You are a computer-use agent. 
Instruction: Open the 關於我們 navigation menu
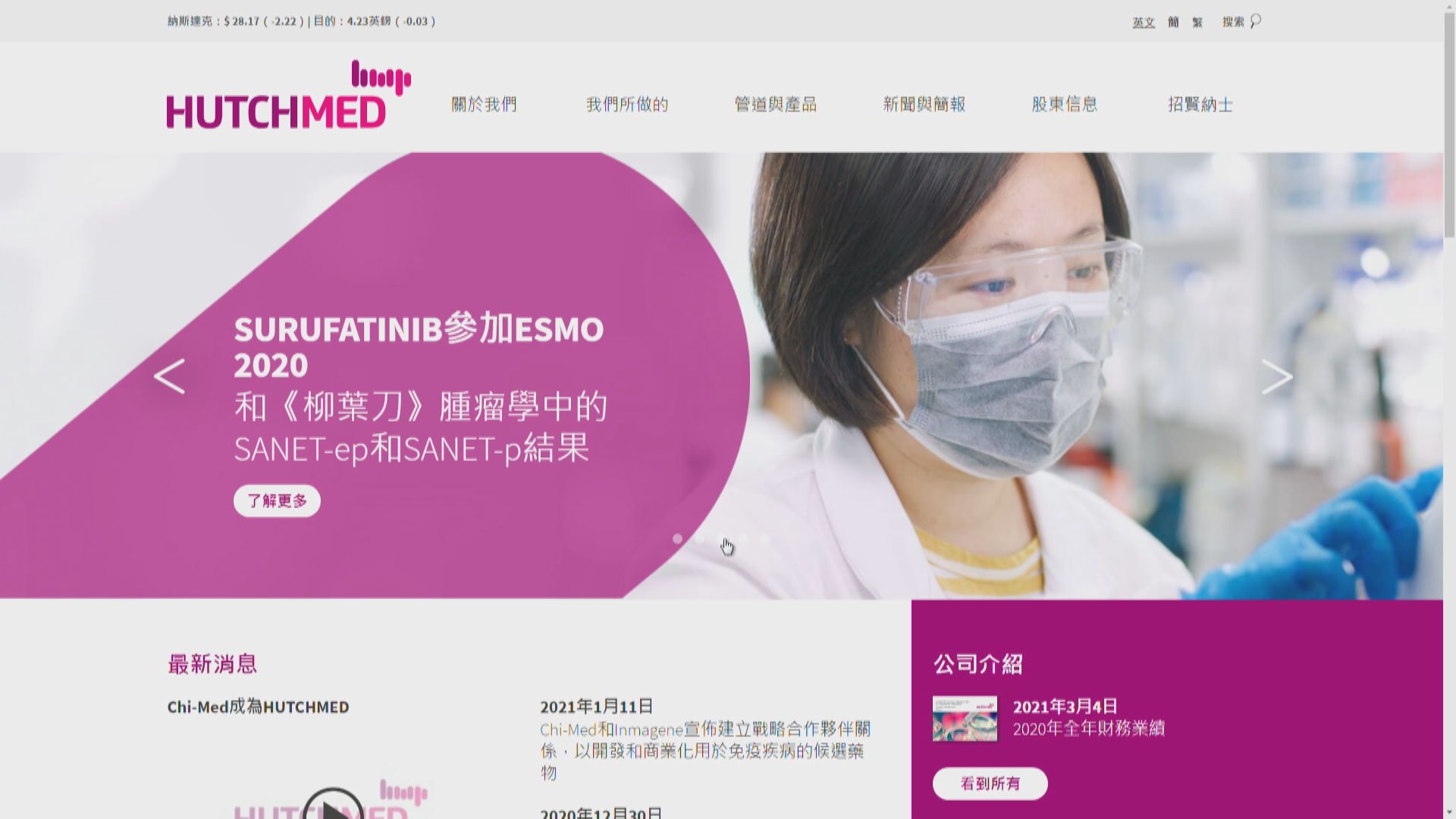(x=484, y=105)
